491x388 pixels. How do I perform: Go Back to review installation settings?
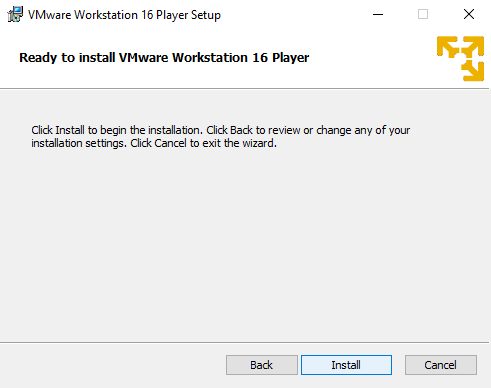(262, 365)
